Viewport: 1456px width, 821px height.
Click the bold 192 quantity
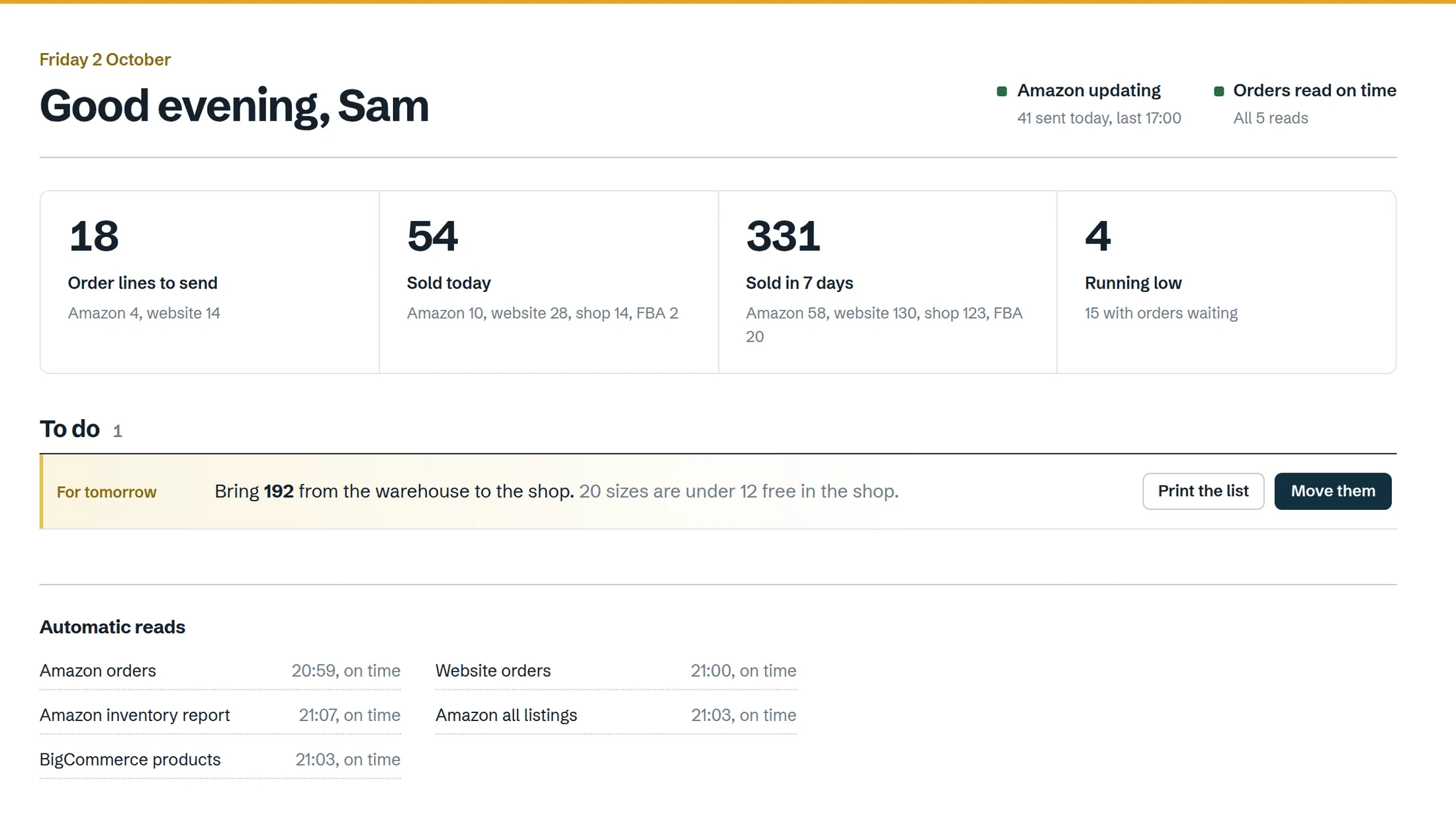(279, 491)
